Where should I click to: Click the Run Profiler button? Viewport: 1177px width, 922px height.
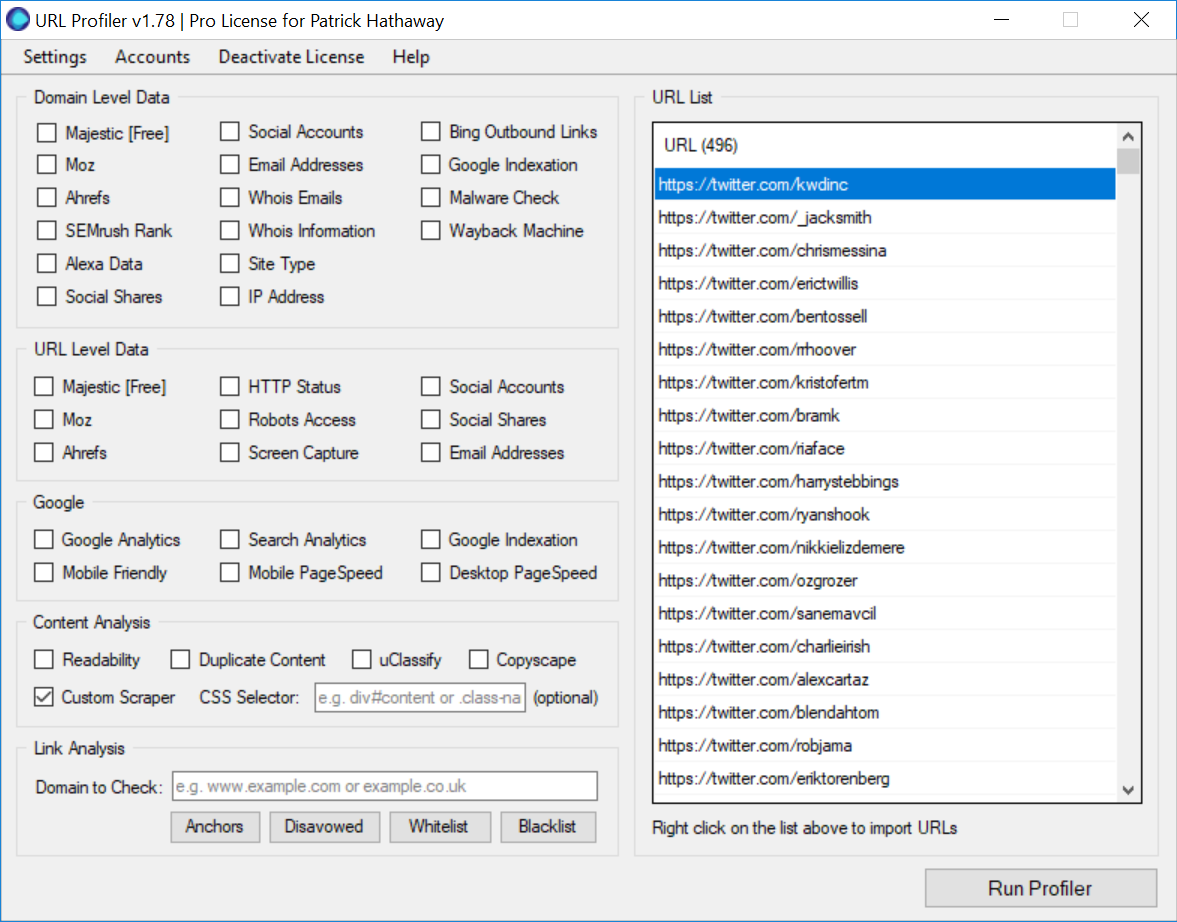pyautogui.click(x=1040, y=888)
